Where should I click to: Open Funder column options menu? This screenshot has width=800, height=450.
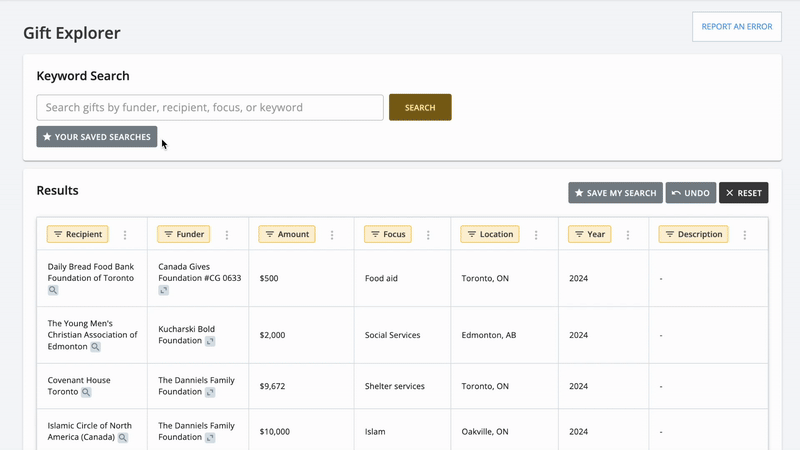227,235
